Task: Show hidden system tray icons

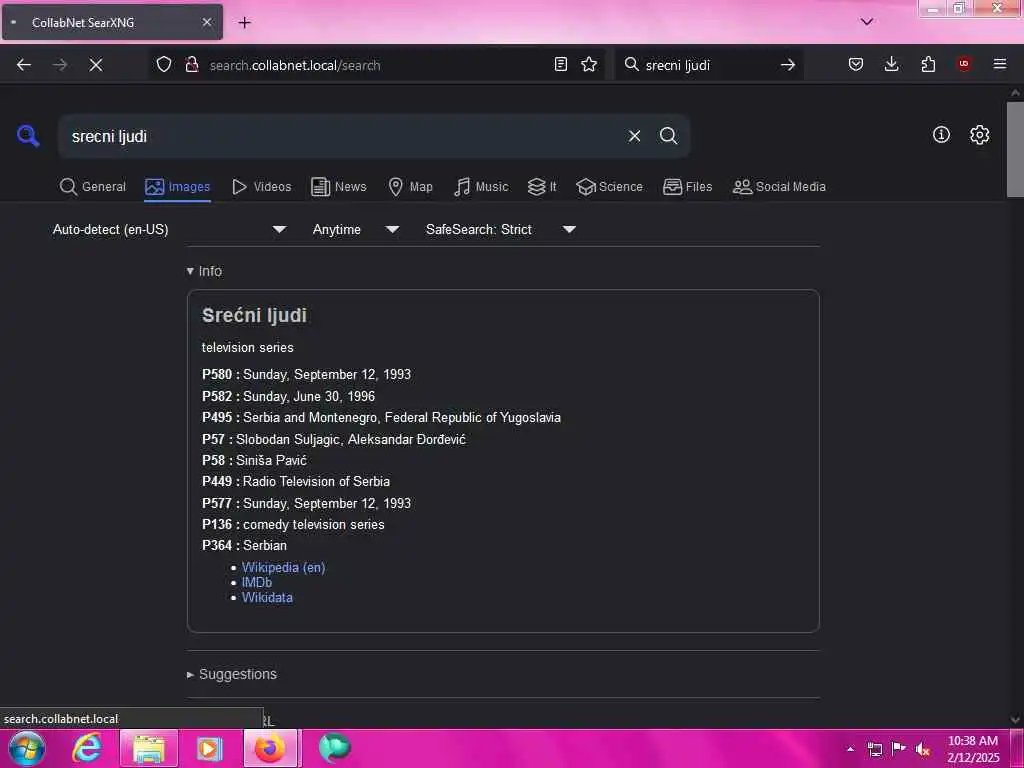Action: point(850,749)
